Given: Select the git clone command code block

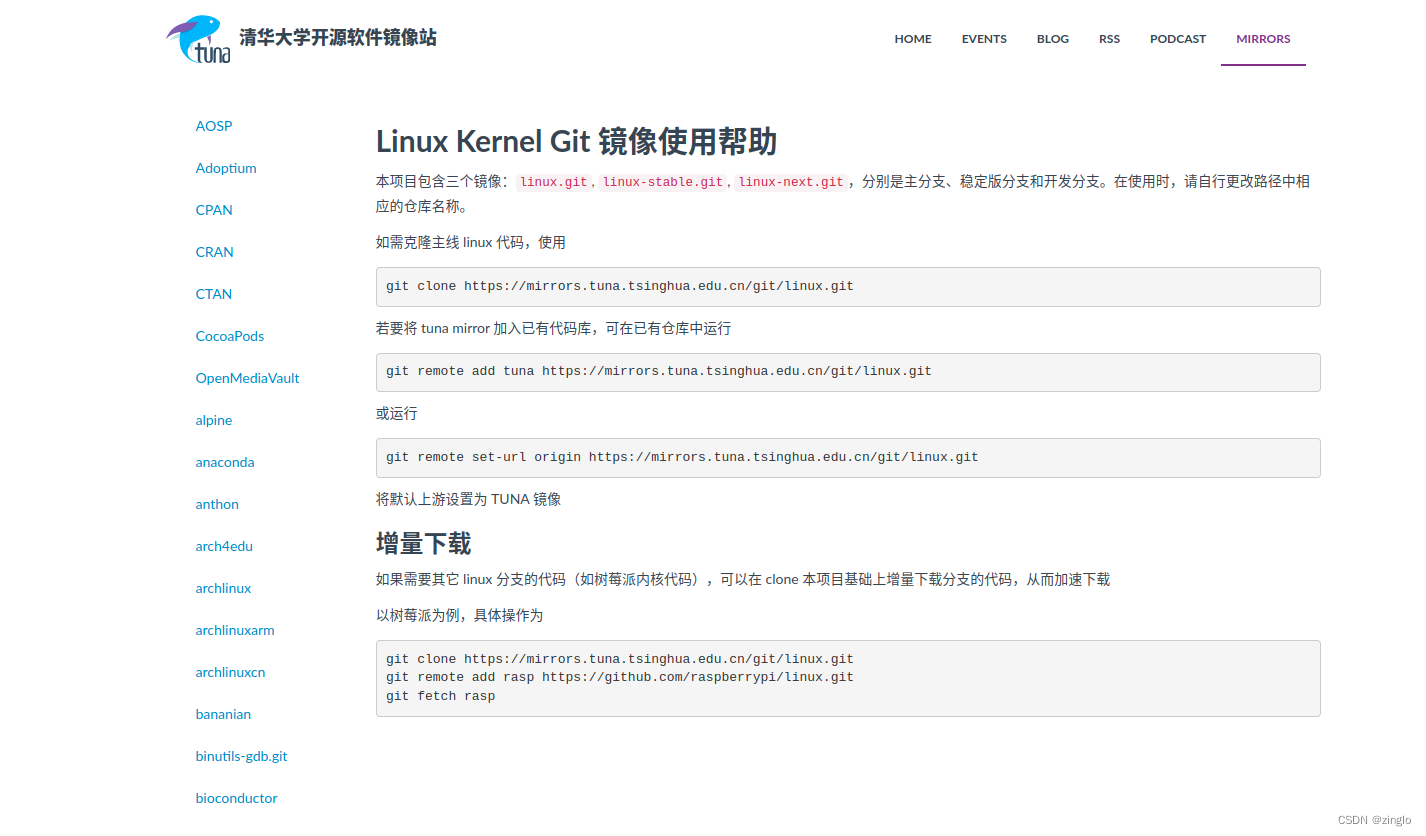Looking at the screenshot, I should [x=848, y=286].
